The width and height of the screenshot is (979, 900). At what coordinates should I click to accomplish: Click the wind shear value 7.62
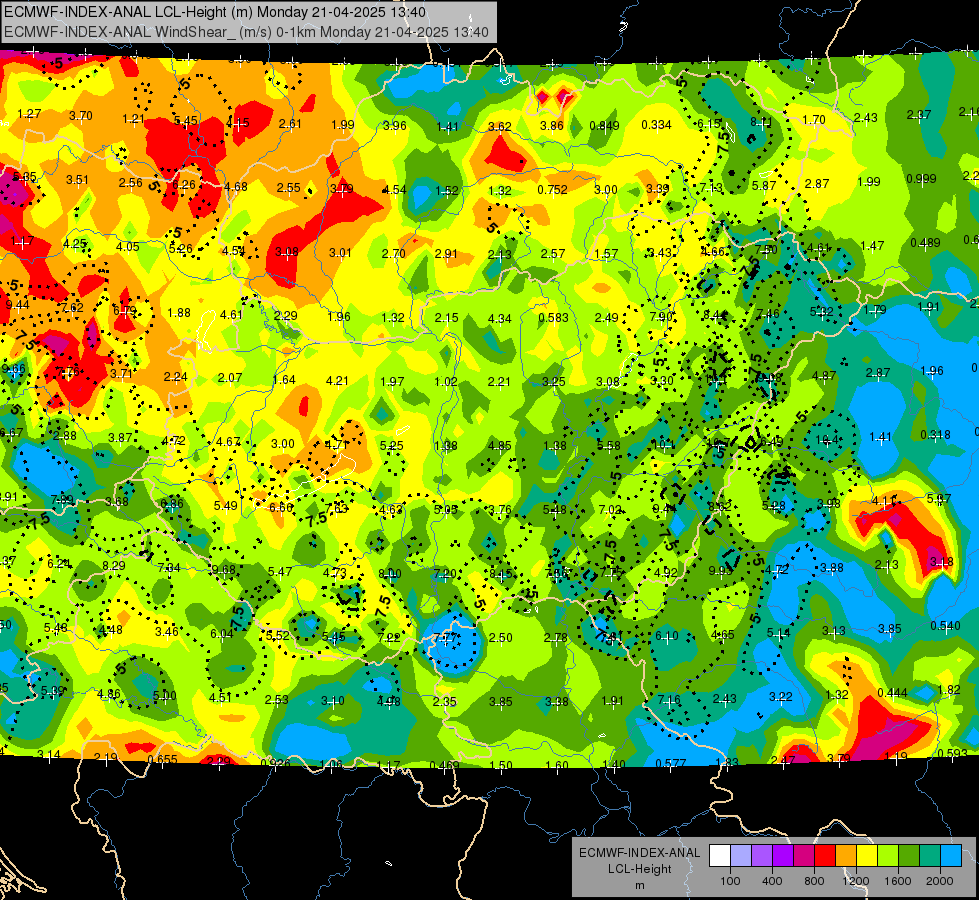click(x=72, y=307)
